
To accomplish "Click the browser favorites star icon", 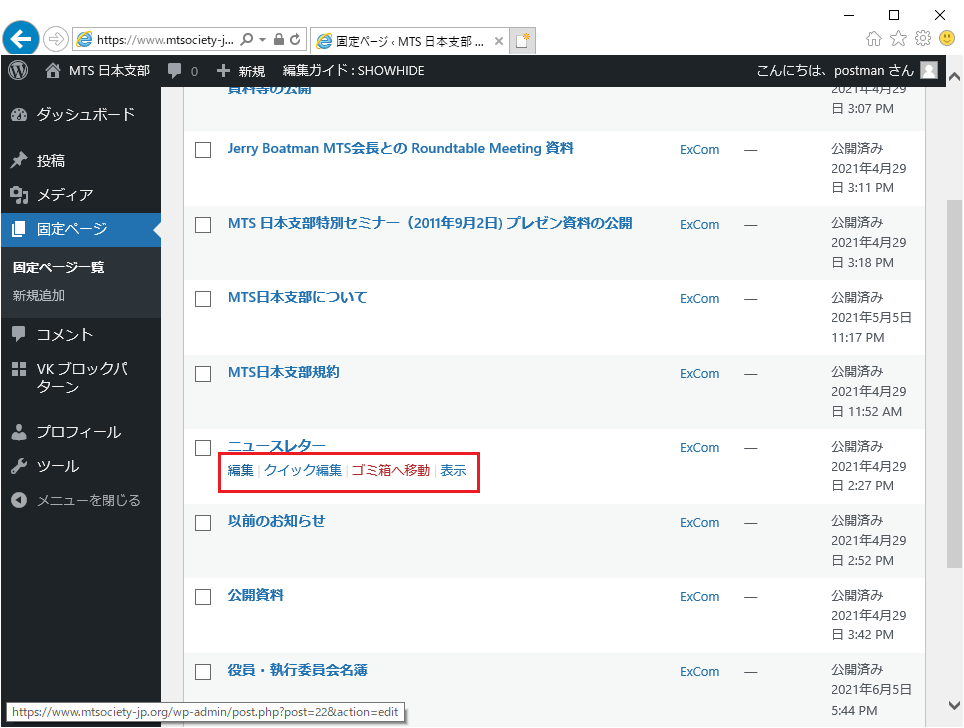I will (898, 39).
